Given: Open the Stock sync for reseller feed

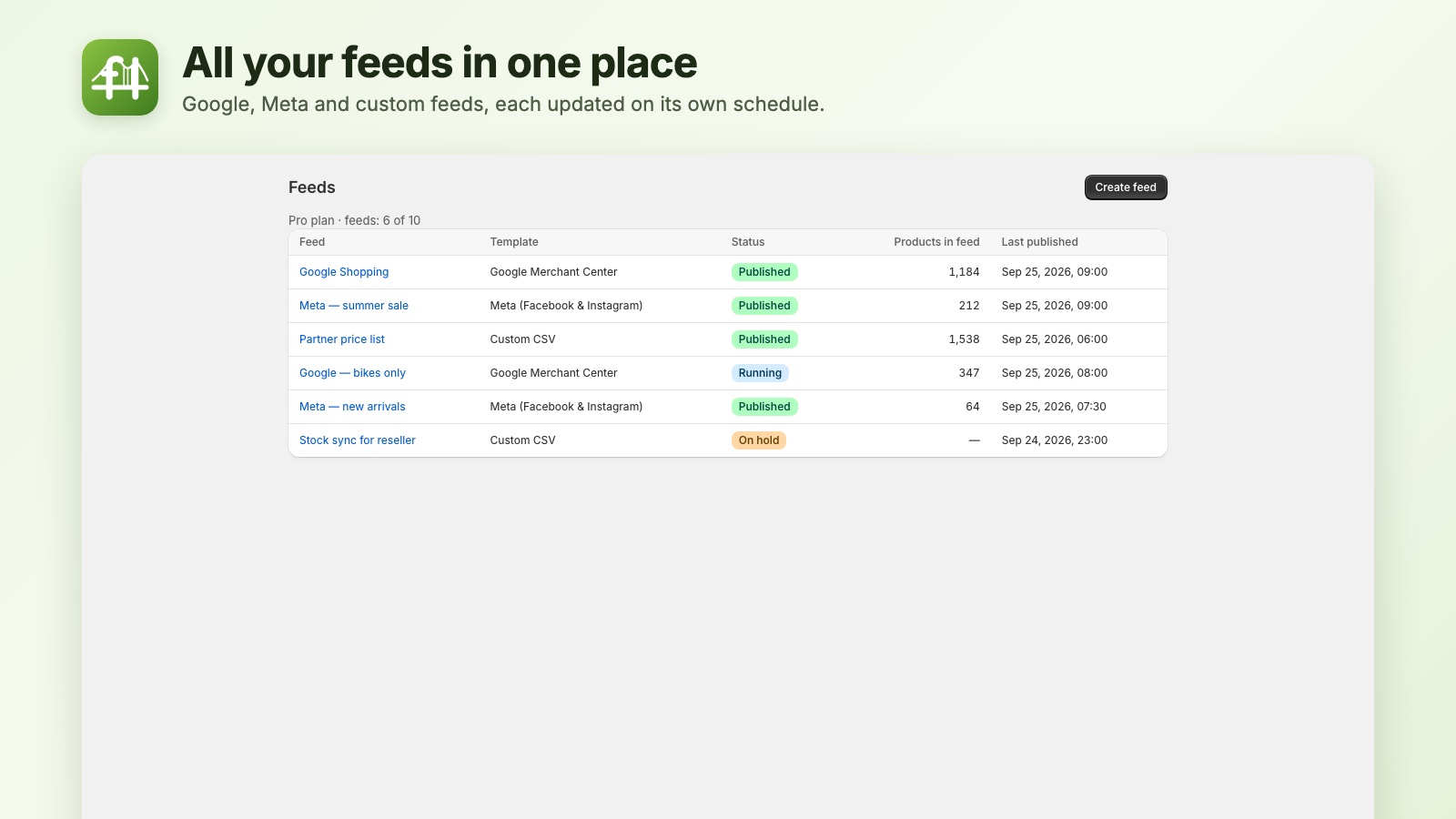Looking at the screenshot, I should [x=358, y=440].
